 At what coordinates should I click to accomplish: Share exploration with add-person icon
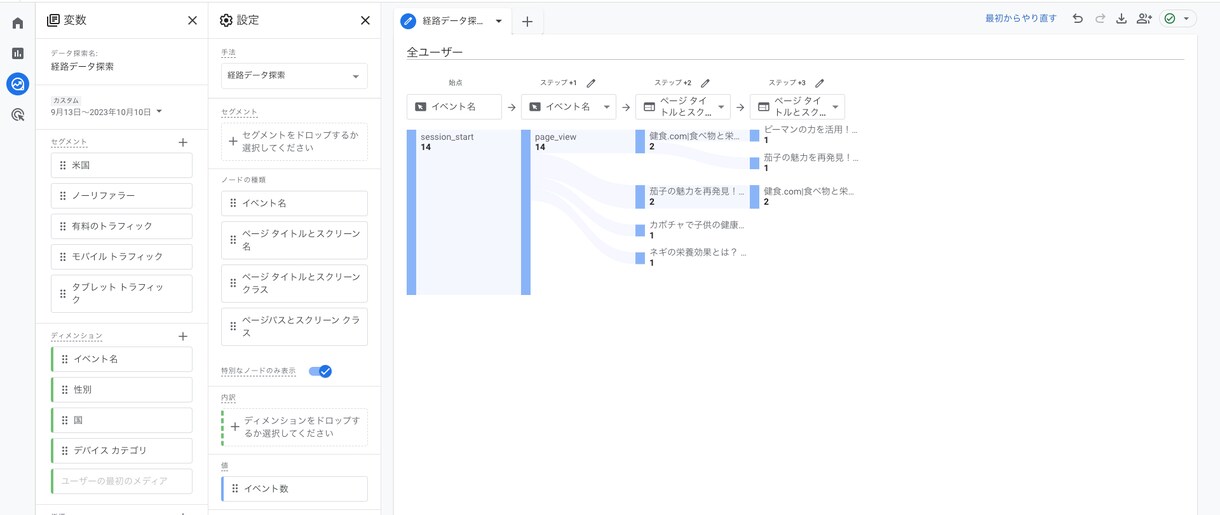point(1144,19)
